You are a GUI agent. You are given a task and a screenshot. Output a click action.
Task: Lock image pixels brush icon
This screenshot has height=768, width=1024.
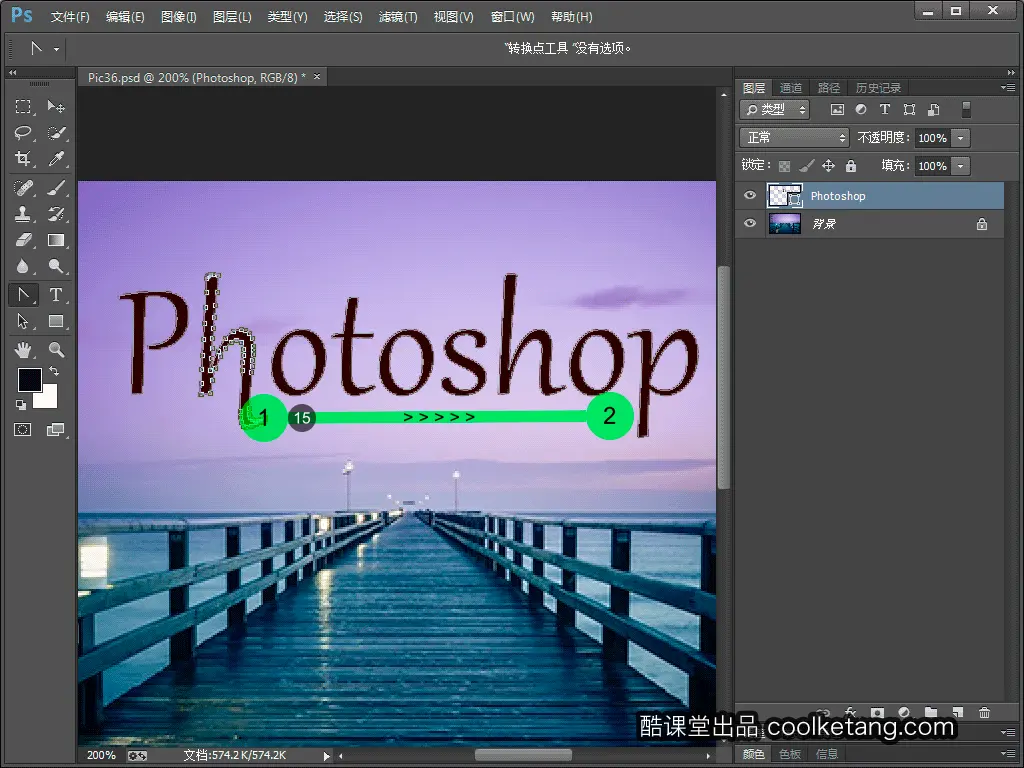tap(807, 166)
